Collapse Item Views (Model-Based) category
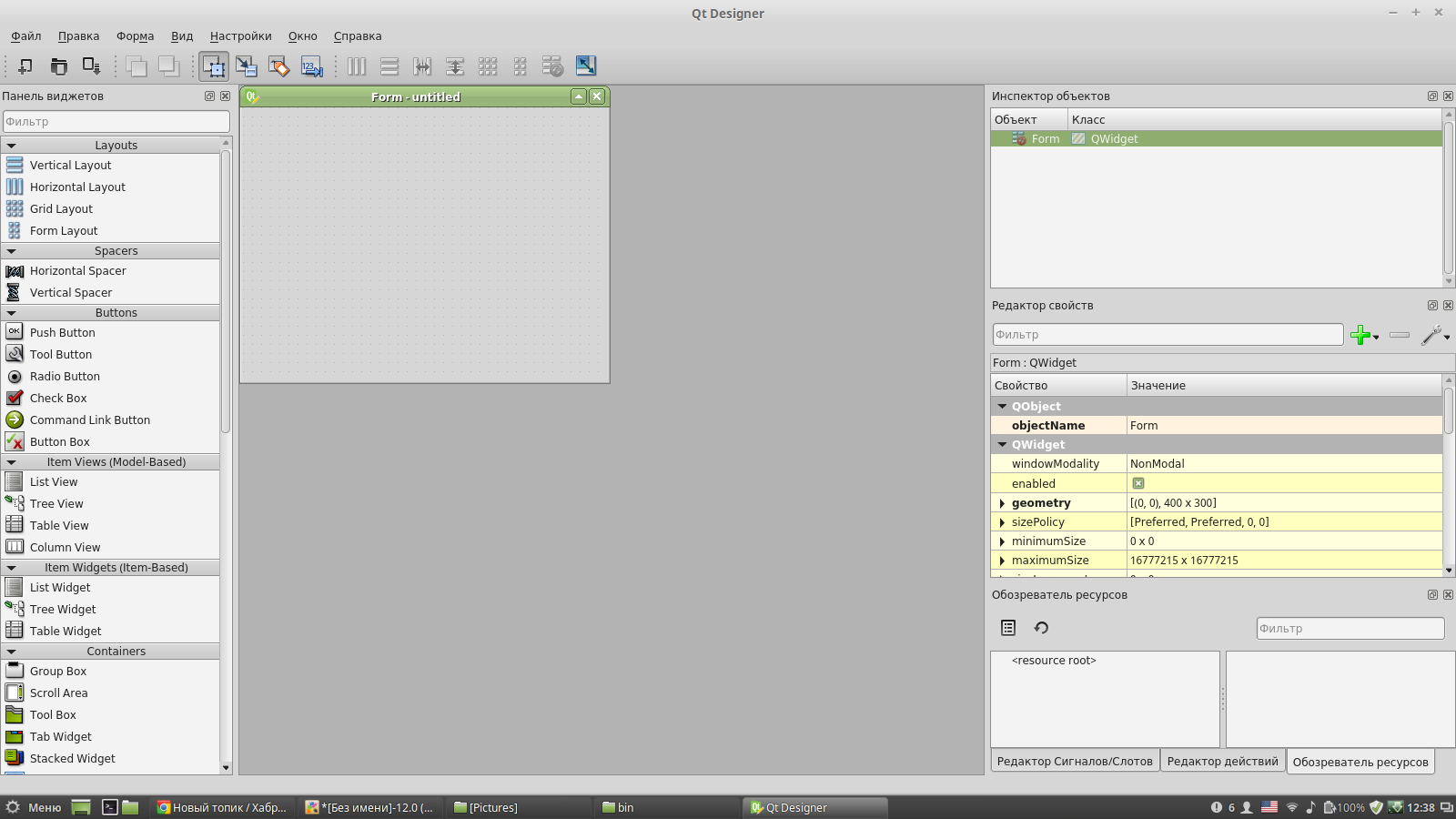This screenshot has height=819, width=1456. 12,462
